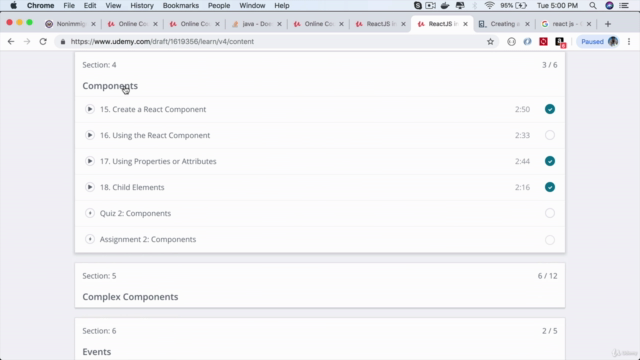
Task: Expand Section 6 Events
Action: tap(320, 340)
